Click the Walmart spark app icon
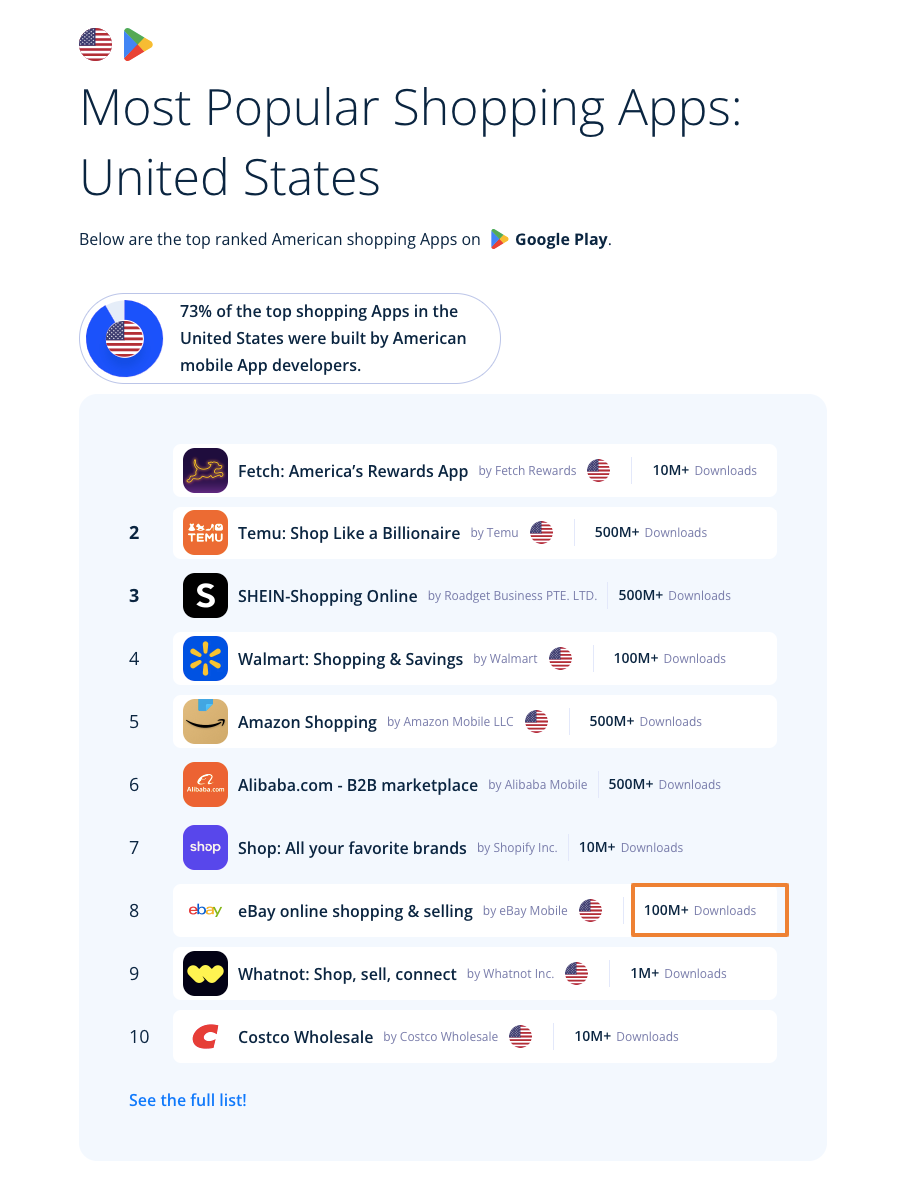This screenshot has height=1183, width=908. tap(205, 659)
